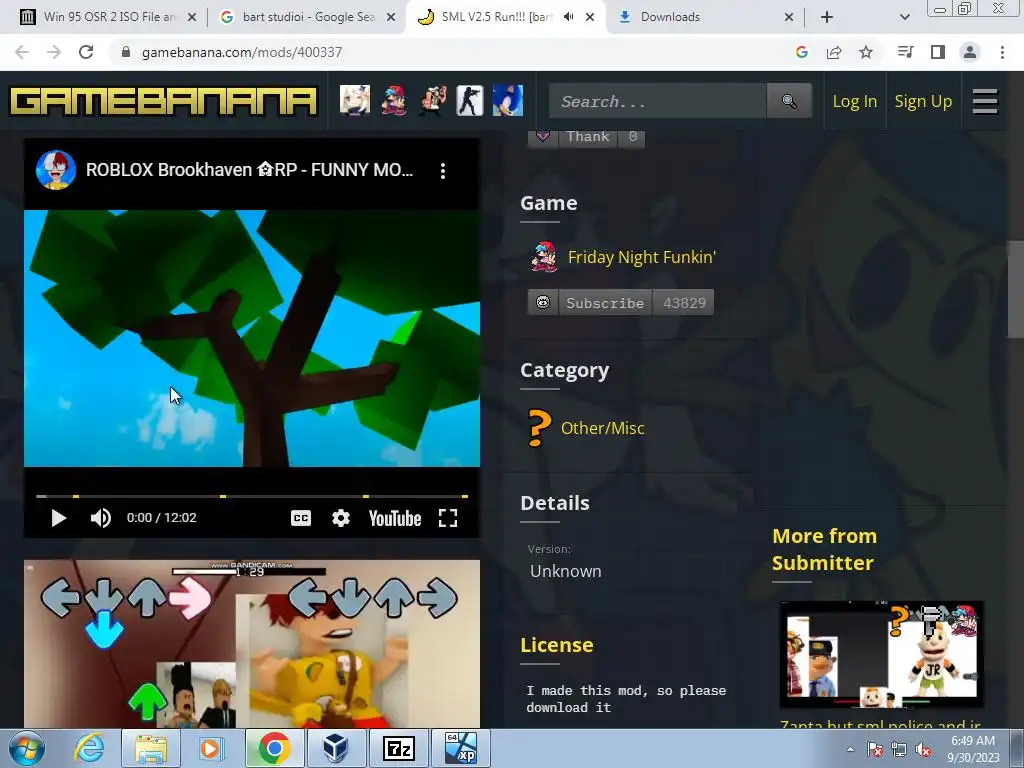Open Windows Explorer from taskbar
This screenshot has height=768, width=1024.
tap(151, 748)
